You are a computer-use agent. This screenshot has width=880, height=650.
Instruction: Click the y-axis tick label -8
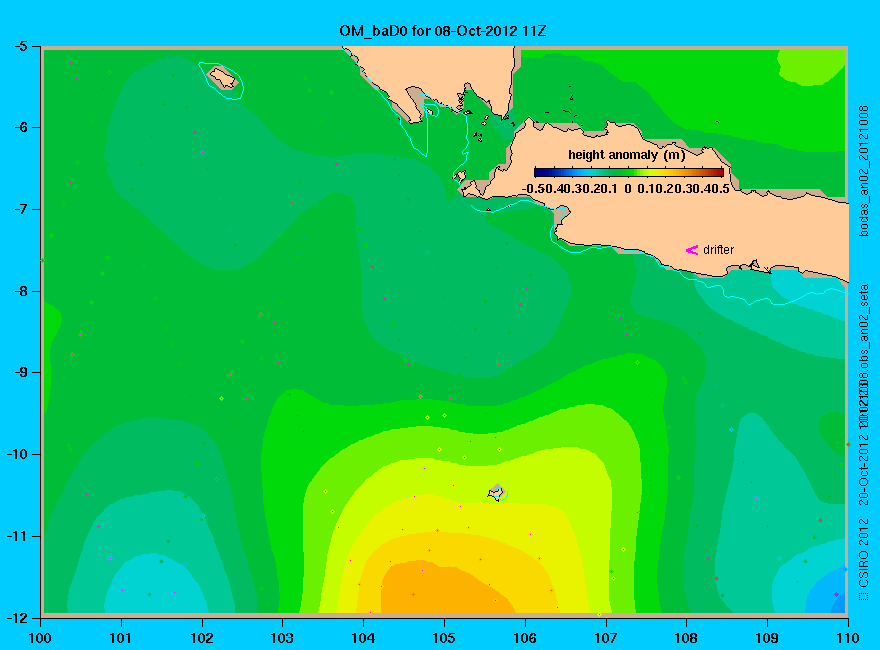point(20,291)
